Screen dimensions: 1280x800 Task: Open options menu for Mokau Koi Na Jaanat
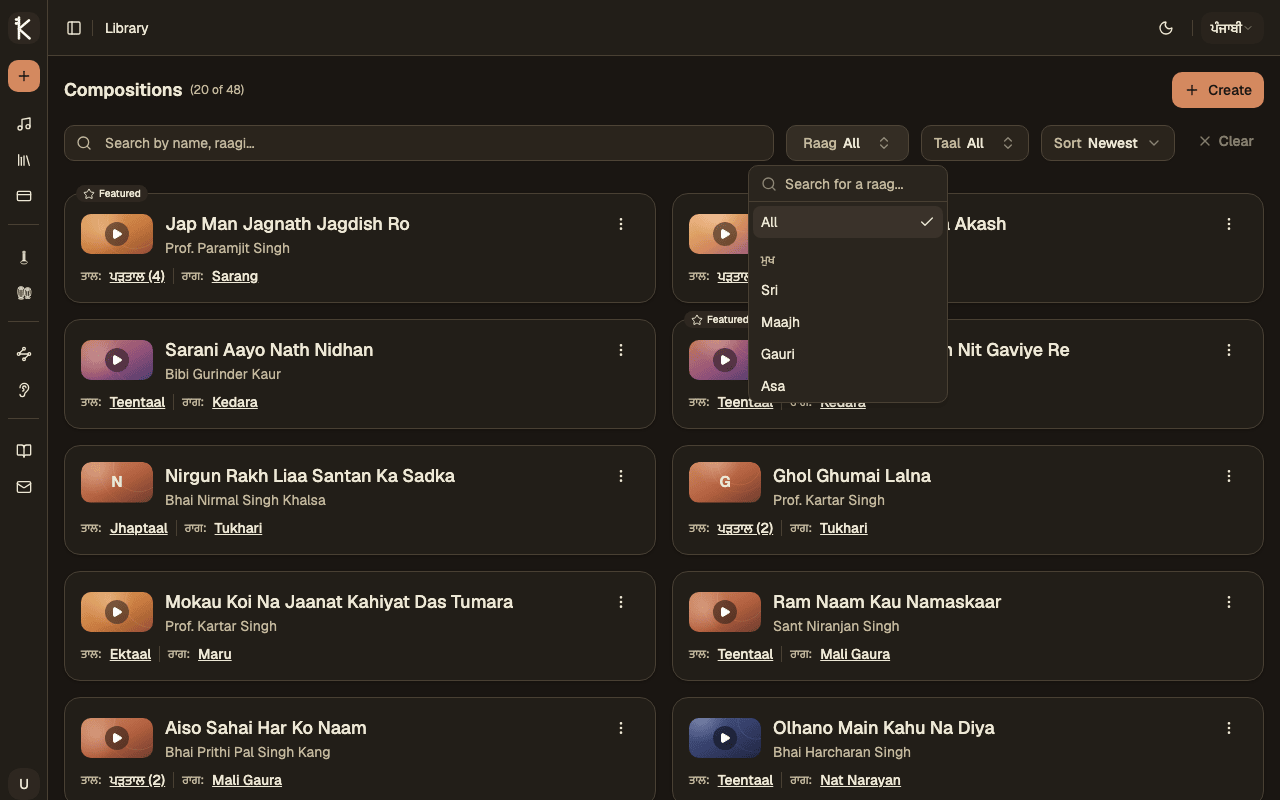point(621,602)
